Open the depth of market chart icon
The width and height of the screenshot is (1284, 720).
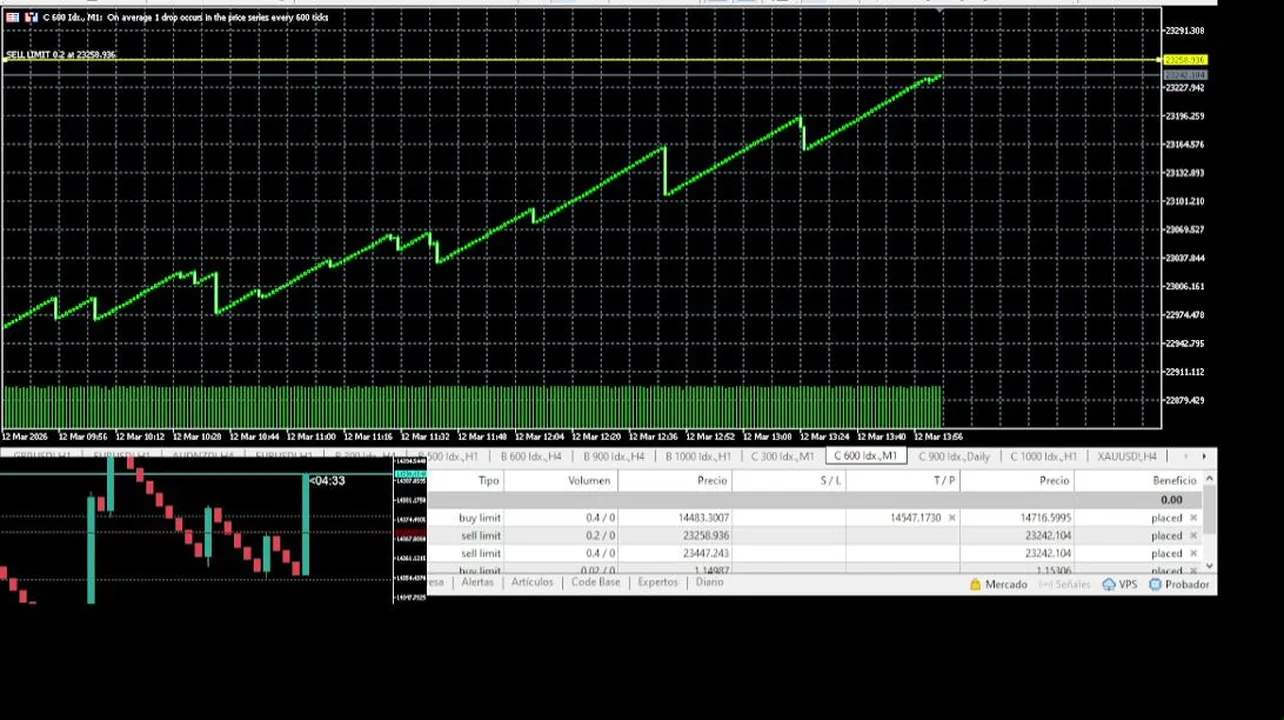point(29,17)
